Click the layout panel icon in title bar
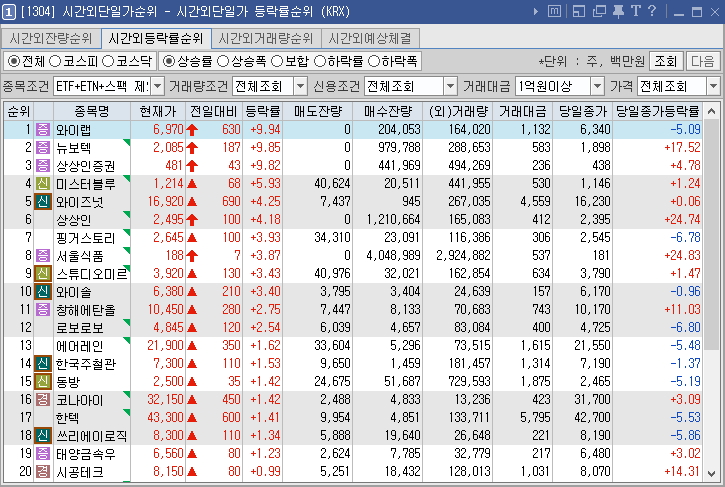 point(578,11)
